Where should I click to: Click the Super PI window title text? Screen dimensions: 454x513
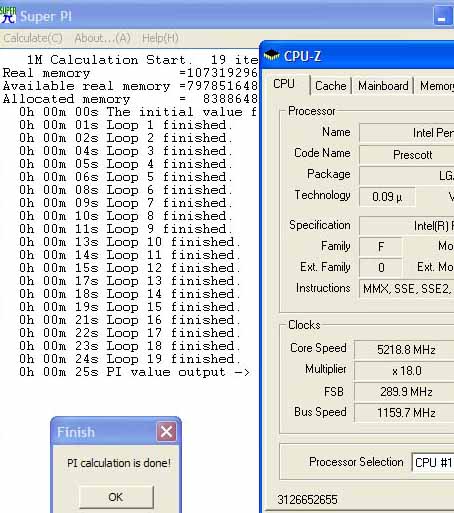[x=46, y=16]
